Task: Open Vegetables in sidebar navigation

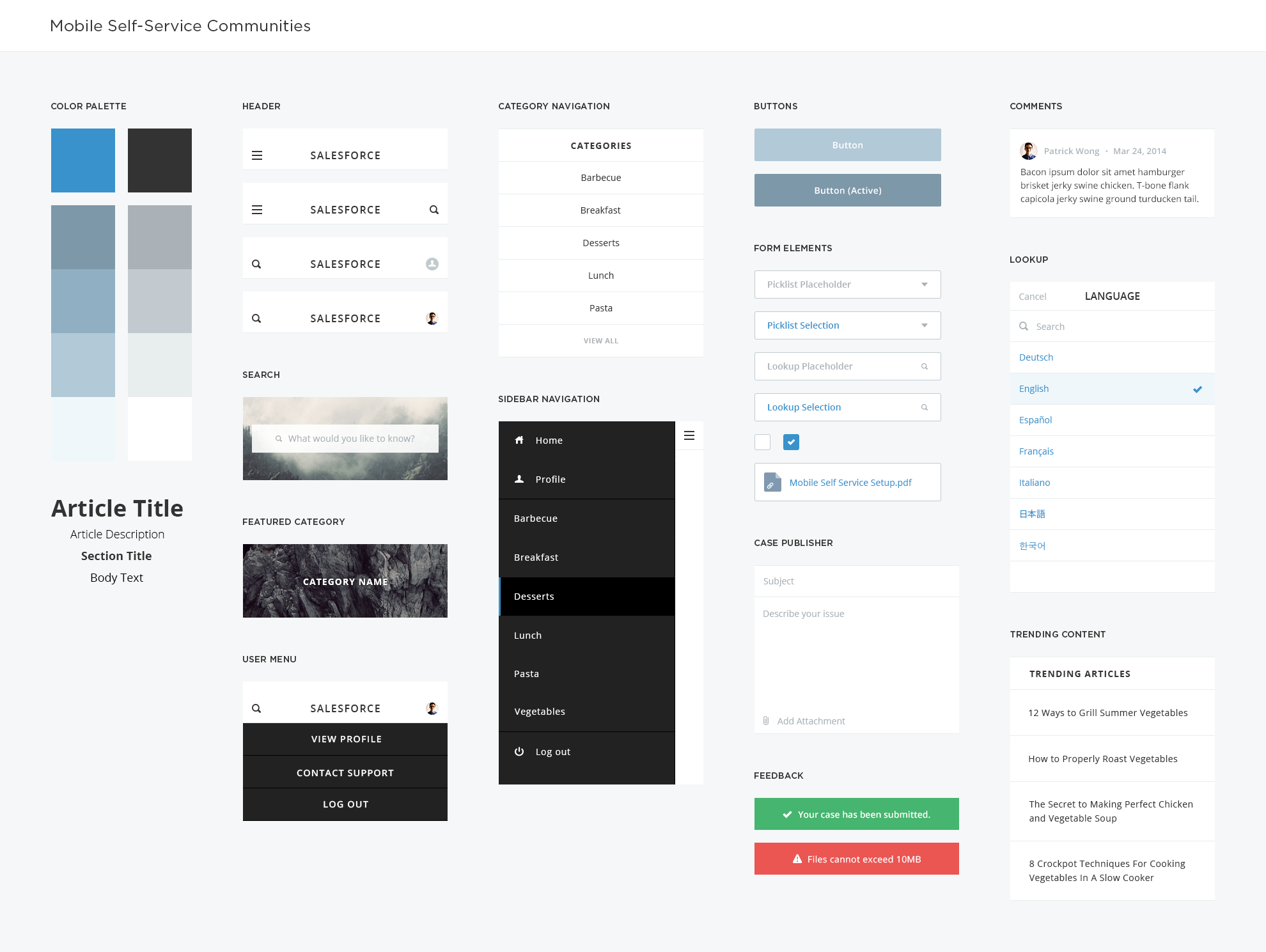Action: pyautogui.click(x=587, y=712)
